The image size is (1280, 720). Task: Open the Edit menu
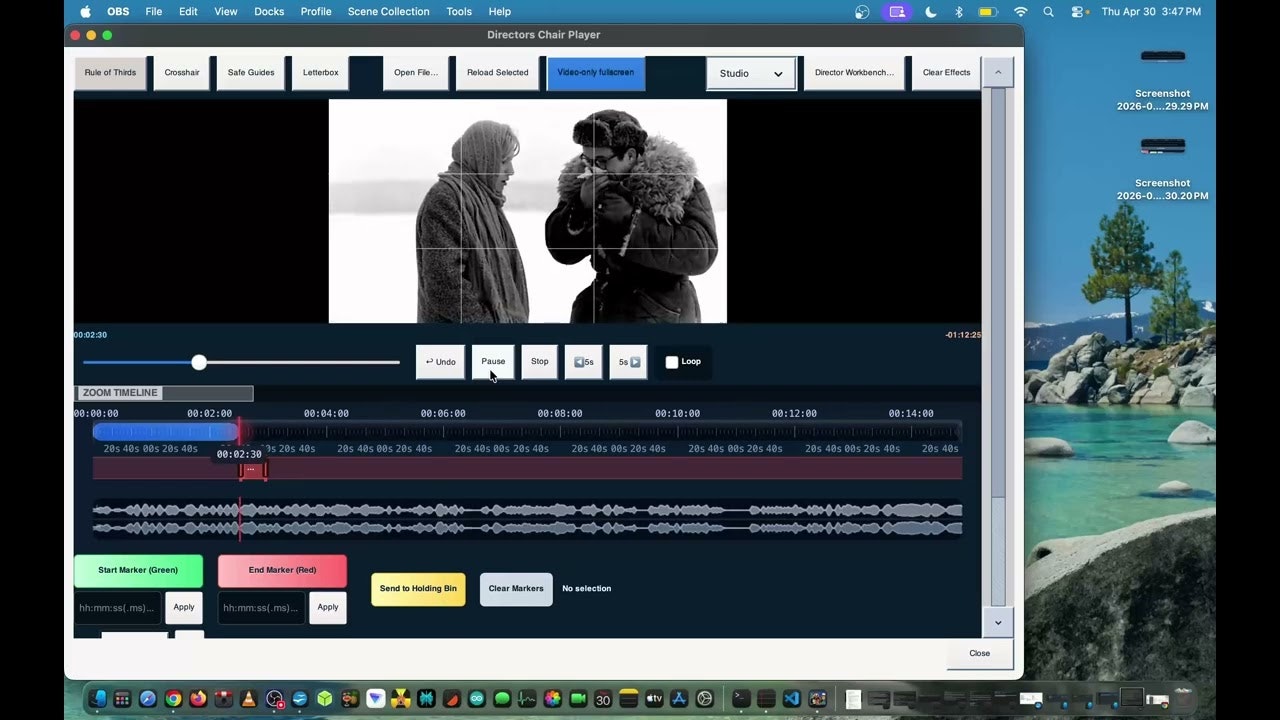(x=188, y=12)
